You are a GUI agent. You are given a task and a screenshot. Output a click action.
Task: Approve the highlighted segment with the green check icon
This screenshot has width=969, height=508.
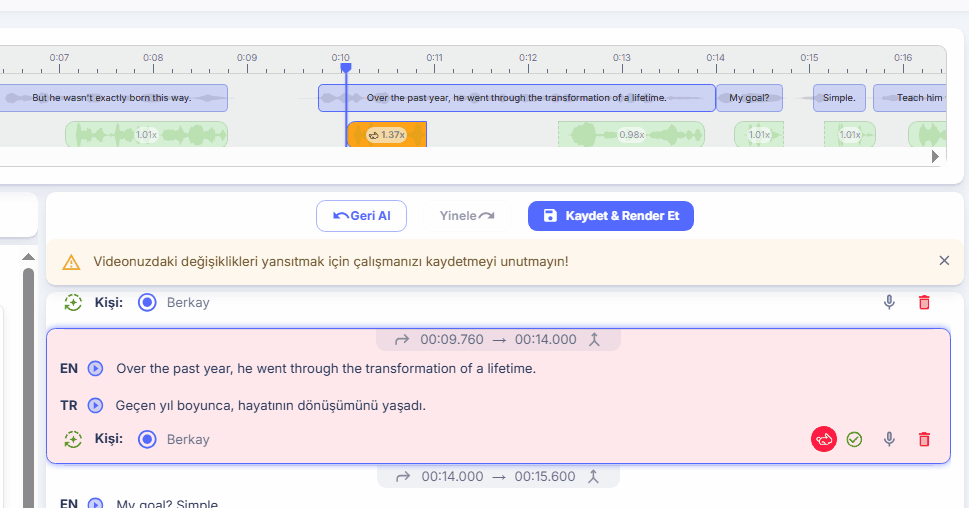[x=854, y=439]
